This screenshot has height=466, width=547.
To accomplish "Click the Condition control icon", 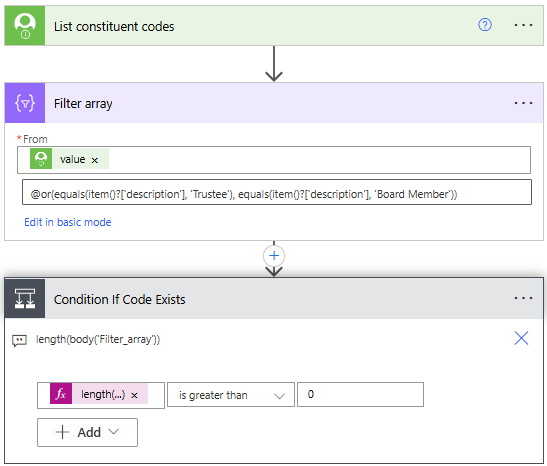I will point(25,298).
